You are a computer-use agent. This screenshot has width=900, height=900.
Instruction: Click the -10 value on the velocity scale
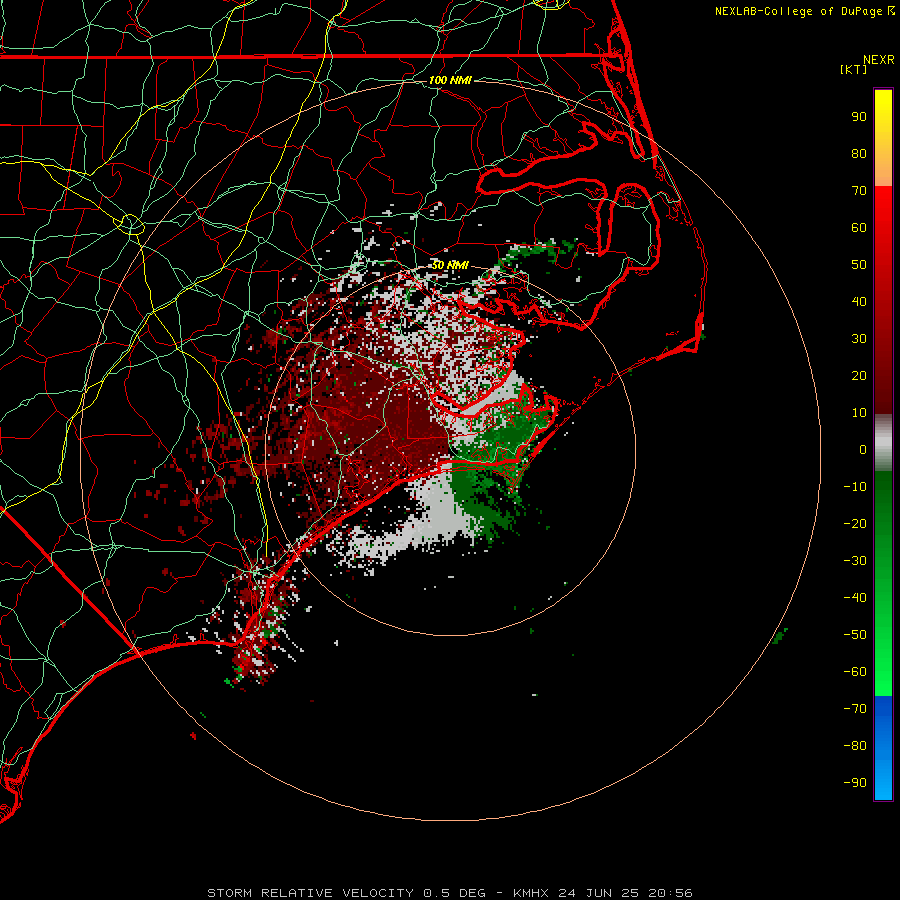click(x=855, y=487)
